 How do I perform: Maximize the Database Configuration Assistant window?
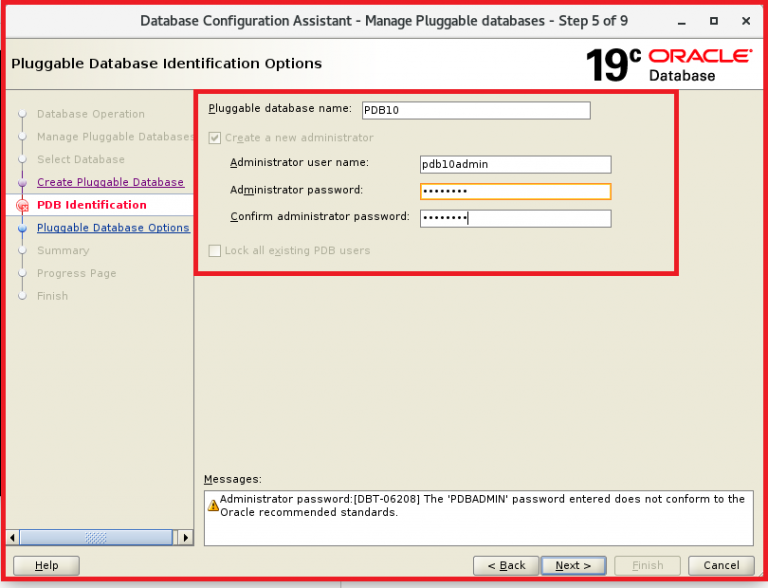point(714,21)
